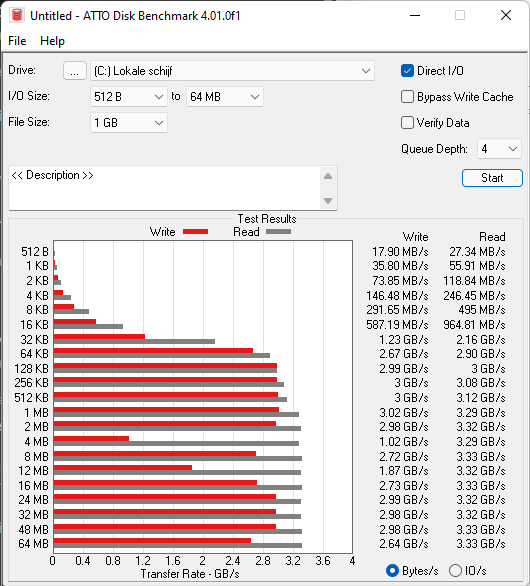Open the File Size 1 GB dropdown
This screenshot has width=530, height=586.
pos(129,123)
